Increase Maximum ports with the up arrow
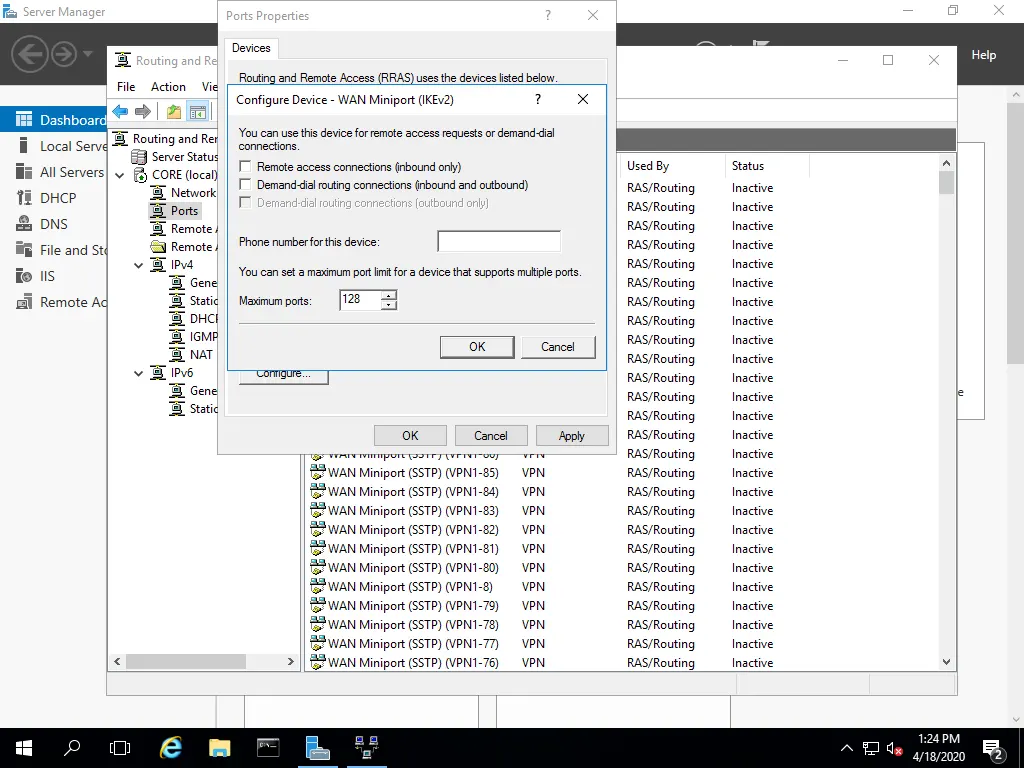The width and height of the screenshot is (1024, 768). (x=389, y=295)
